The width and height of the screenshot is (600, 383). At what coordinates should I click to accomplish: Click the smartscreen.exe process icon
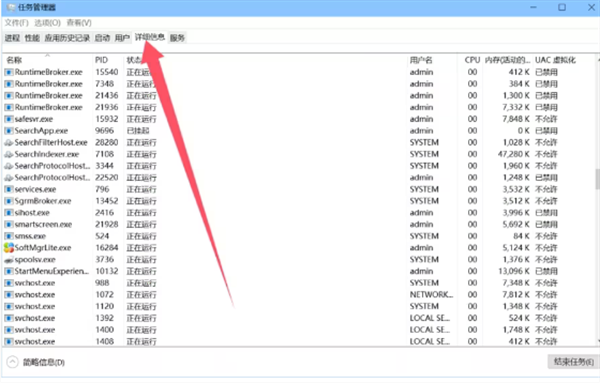click(x=8, y=225)
